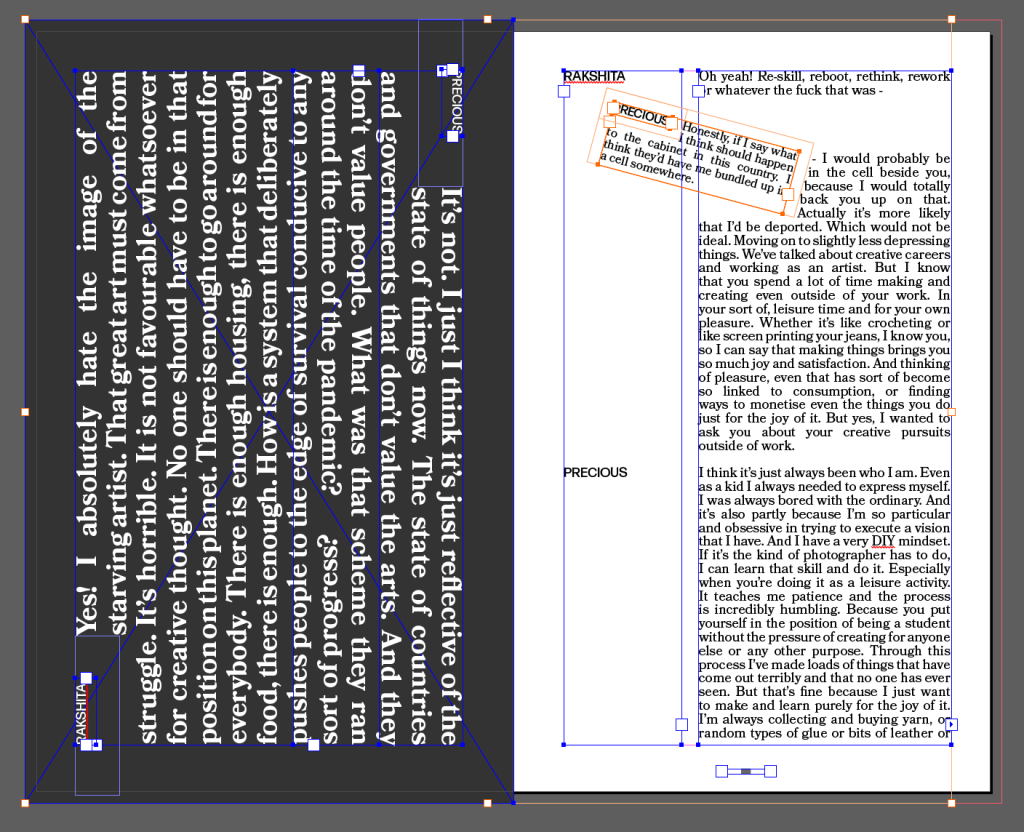
Task: Click the line "that I'd be deported. Which would not be"
Action: [824, 227]
